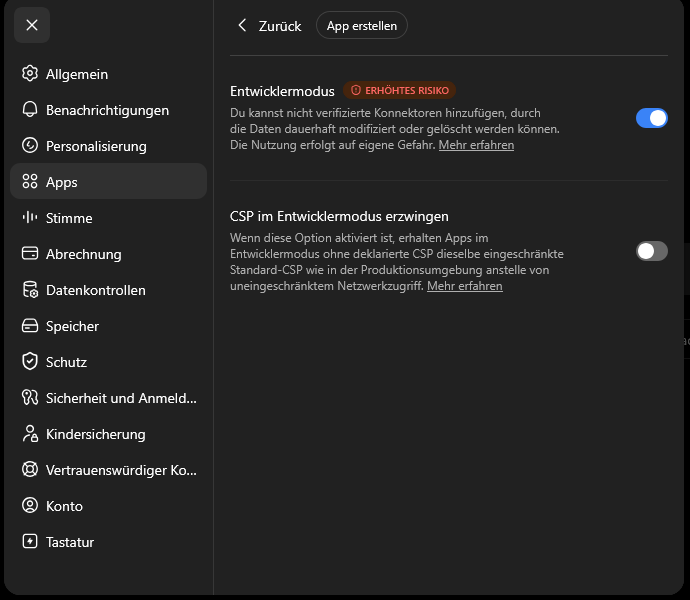Open Mehr erfahren link under CSP option

[x=465, y=286]
